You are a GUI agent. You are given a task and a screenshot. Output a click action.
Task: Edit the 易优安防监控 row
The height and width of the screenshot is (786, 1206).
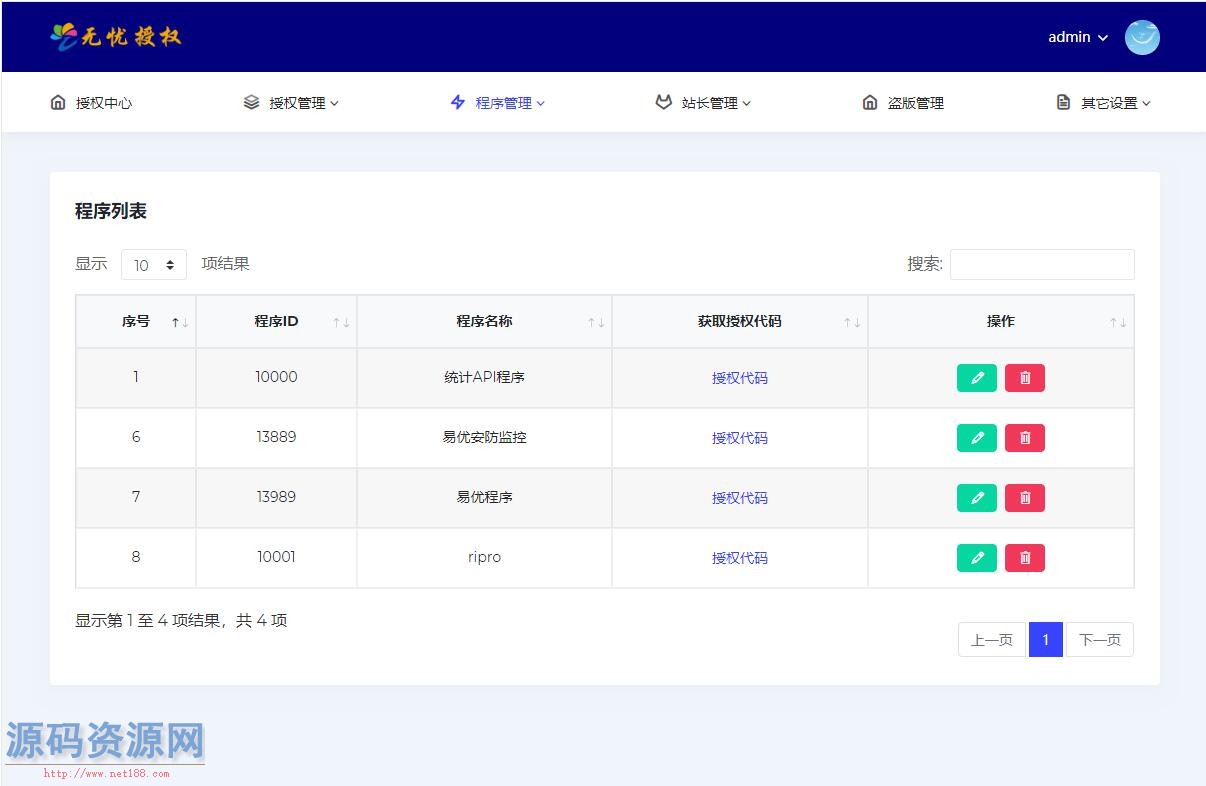tap(977, 438)
